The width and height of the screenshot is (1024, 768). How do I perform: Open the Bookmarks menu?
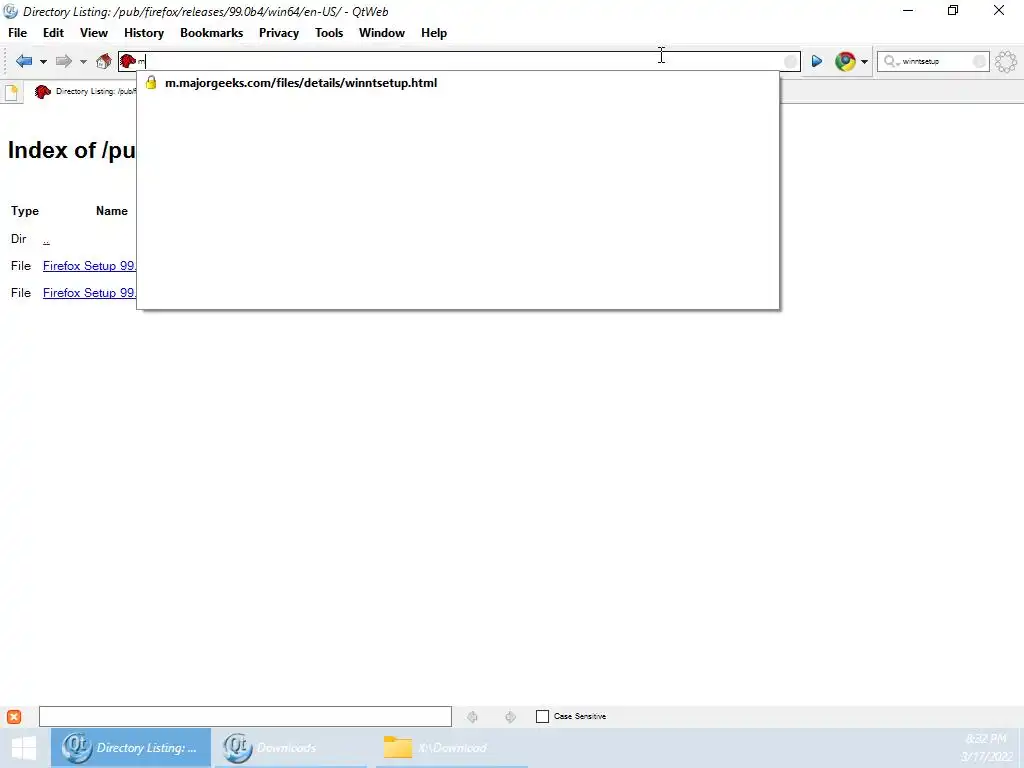212,33
